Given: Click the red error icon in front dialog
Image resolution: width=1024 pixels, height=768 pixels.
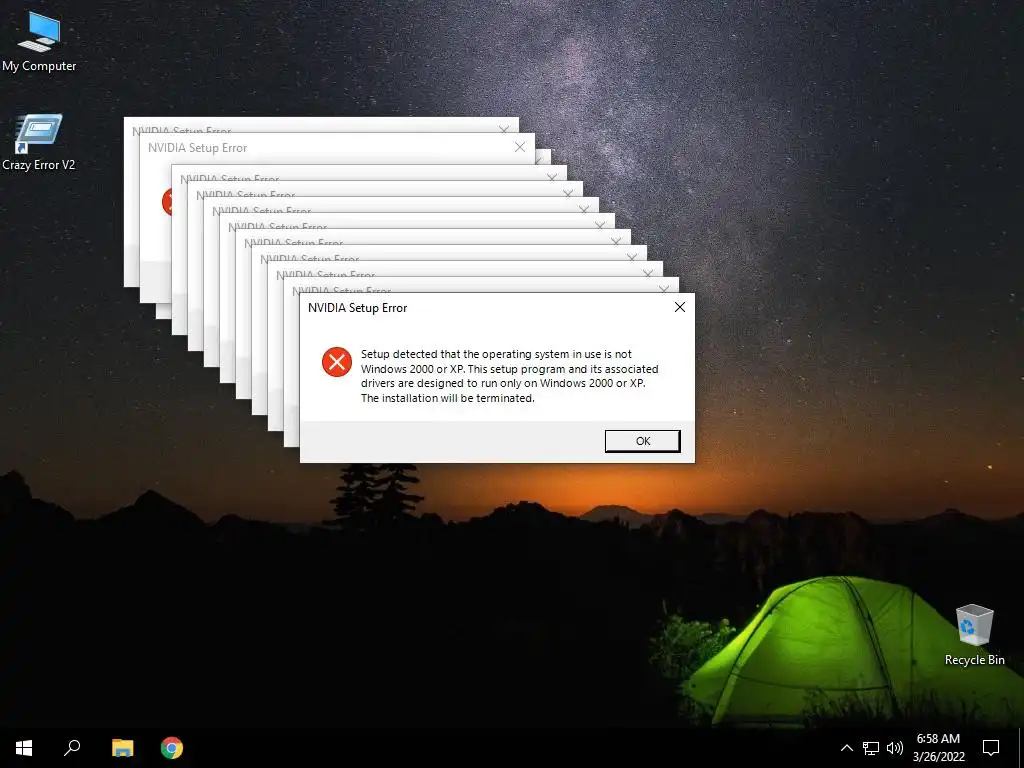Looking at the screenshot, I should [337, 362].
